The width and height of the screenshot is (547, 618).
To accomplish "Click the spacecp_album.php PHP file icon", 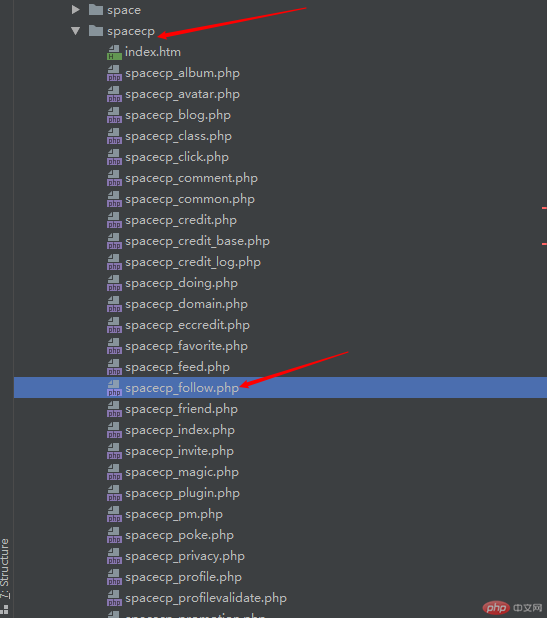I will coord(114,73).
